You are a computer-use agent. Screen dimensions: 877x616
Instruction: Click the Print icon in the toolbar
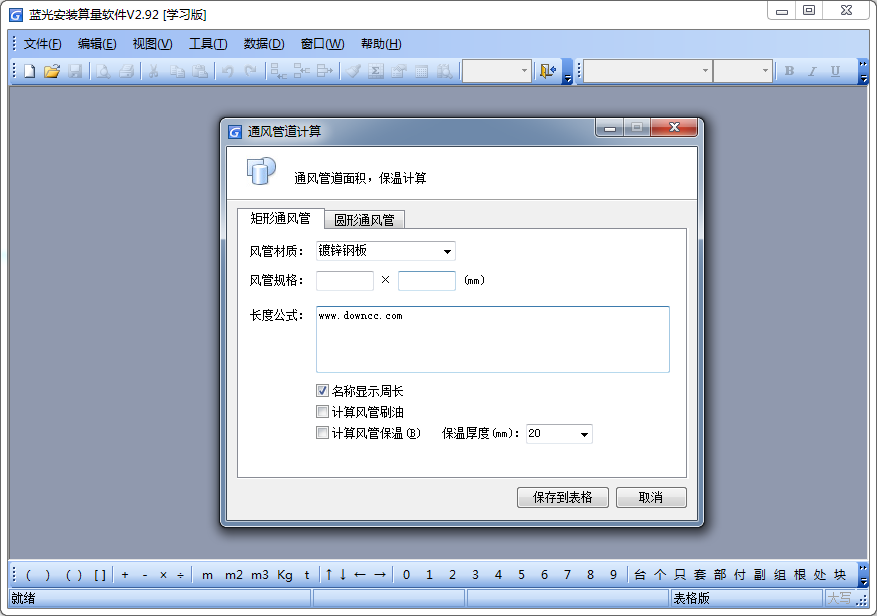coord(126,71)
